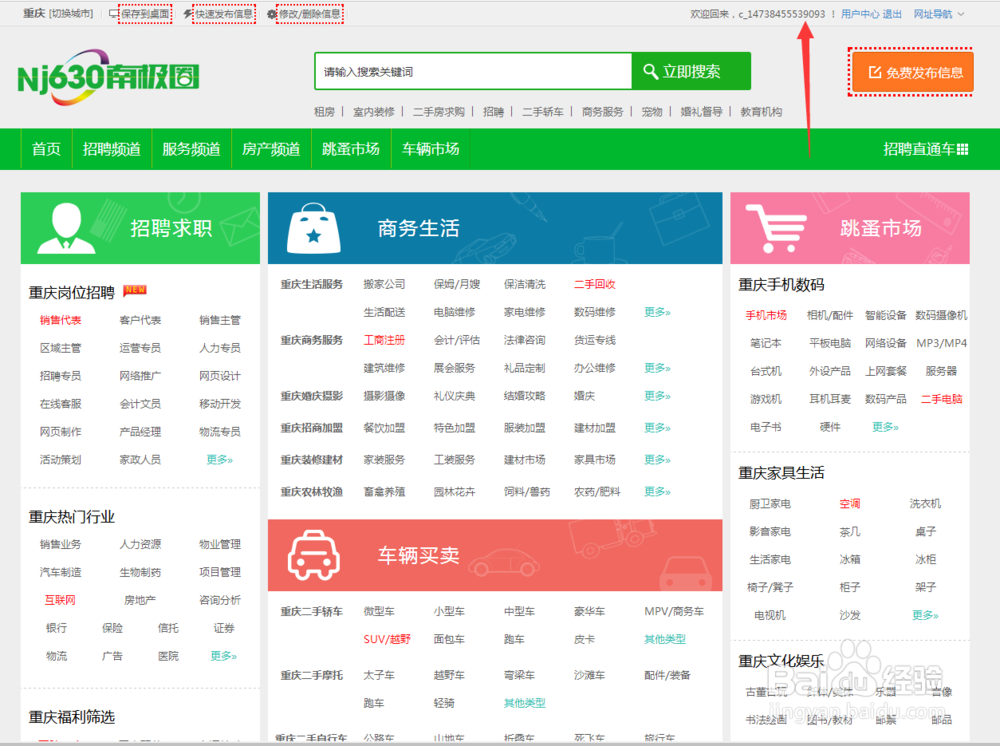Viewport: 1000px width, 746px height.
Task: Click the 快速发布信息 pencil icon
Action: [186, 13]
